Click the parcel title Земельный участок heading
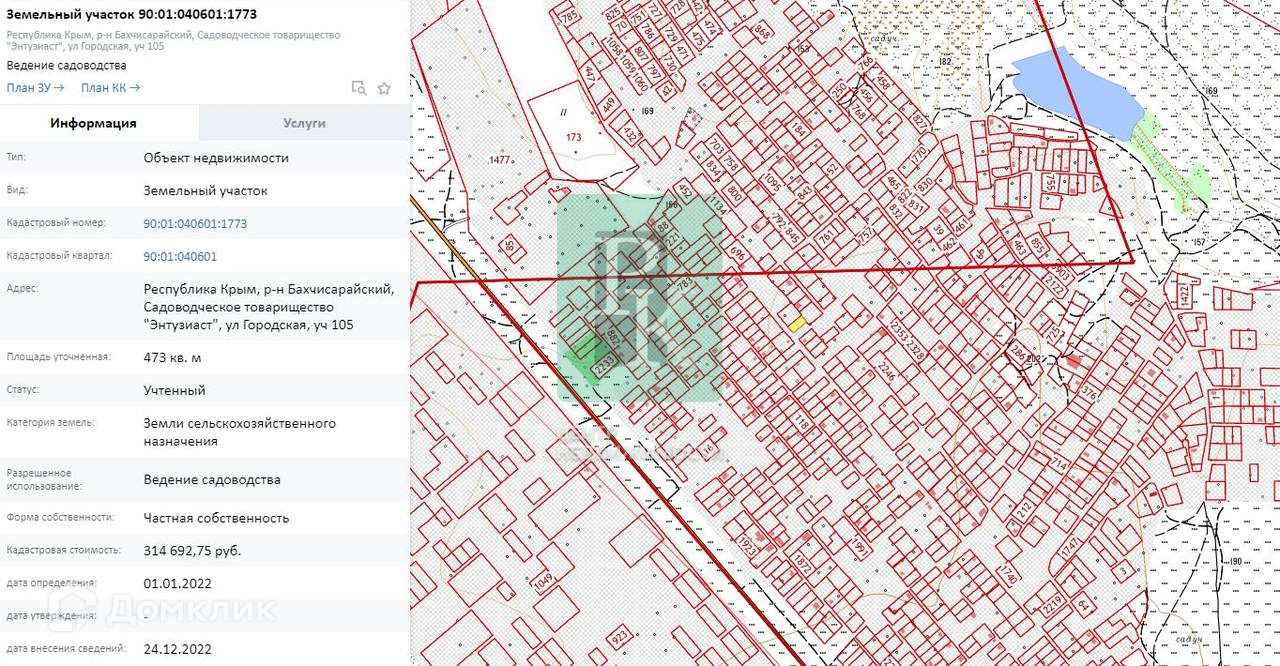 coord(132,14)
